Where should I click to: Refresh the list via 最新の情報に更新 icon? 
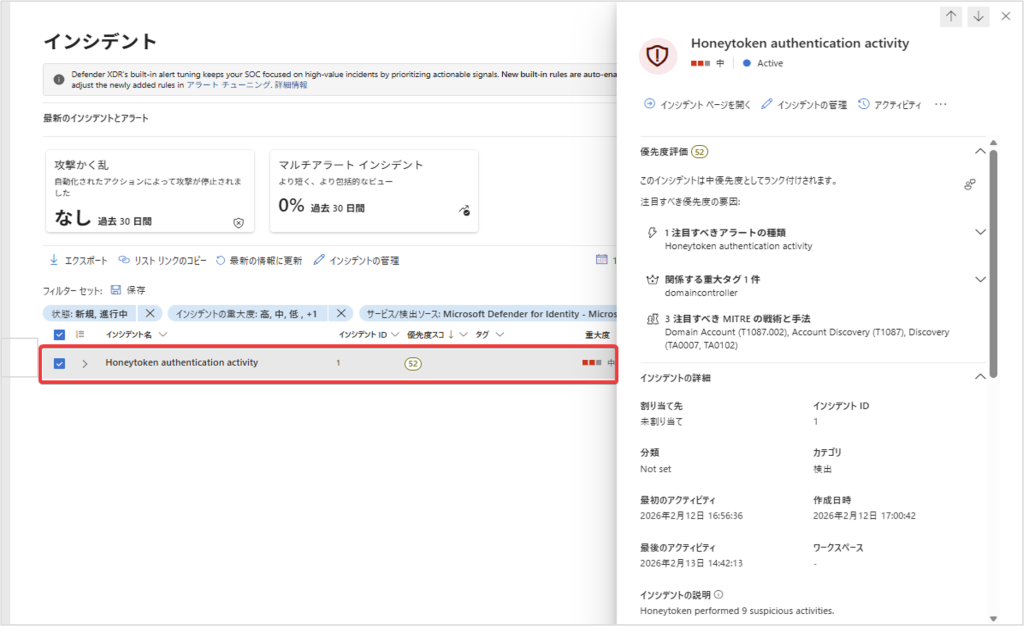[x=220, y=261]
